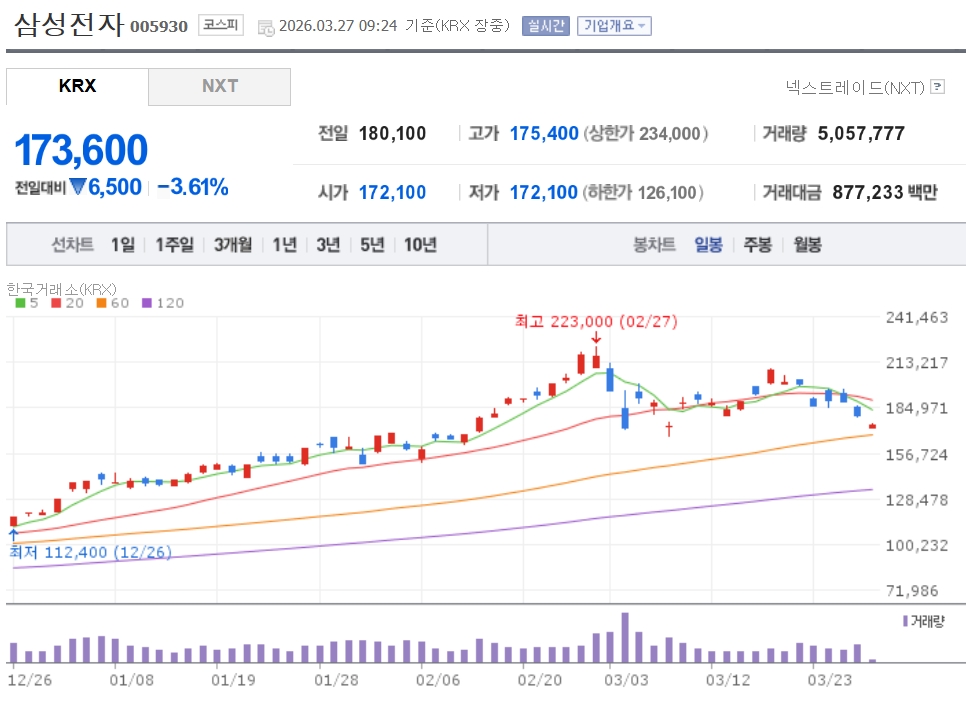Click the orange 60-day moving average legend swatch
Viewport: 966px width, 708px height.
click(x=101, y=303)
